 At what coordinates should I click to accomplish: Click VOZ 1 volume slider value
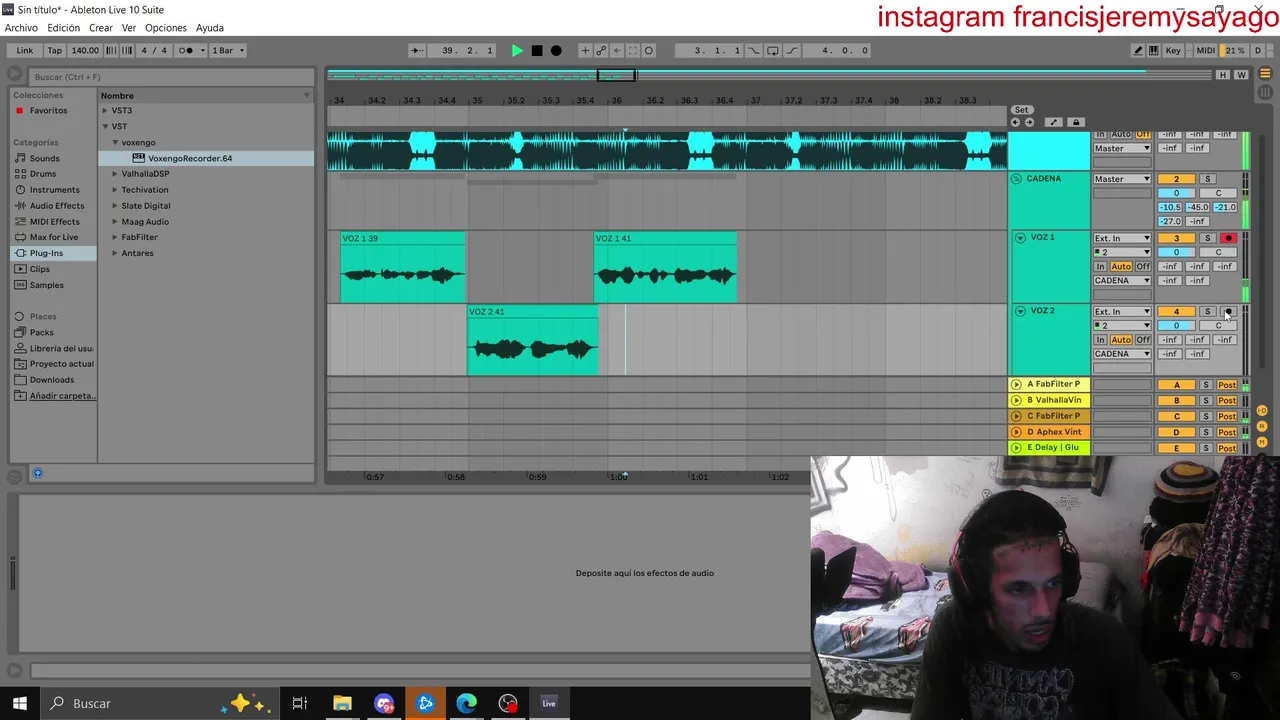pos(1176,252)
